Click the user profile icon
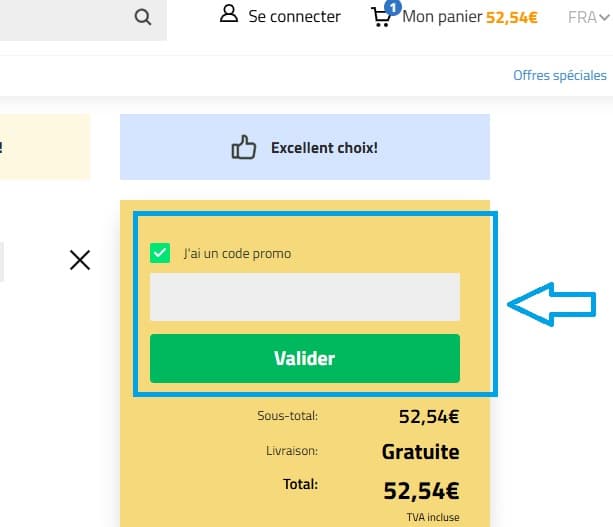The width and height of the screenshot is (613, 527). point(229,15)
